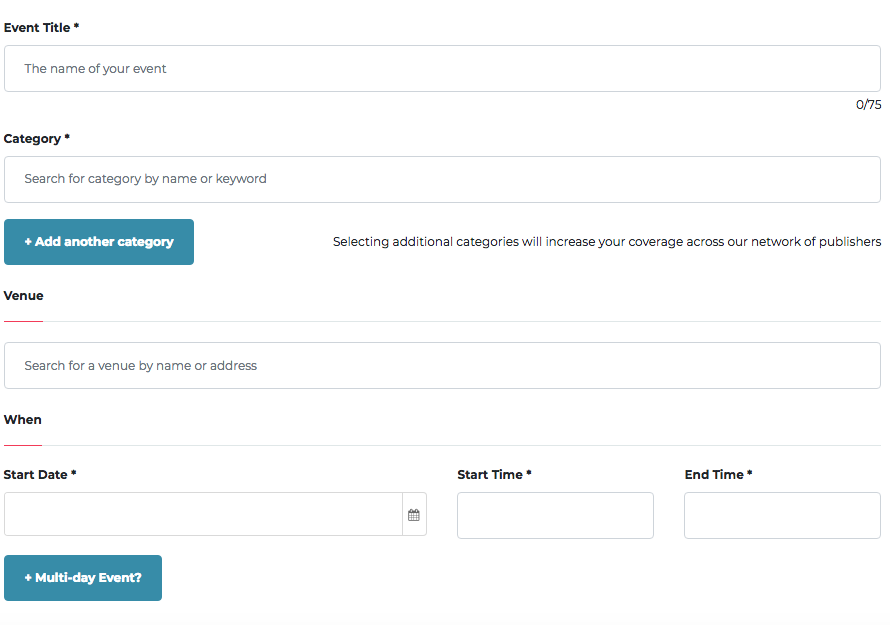Screen dimensions: 890x625
Task: Open the Start Date calendar picker icon
Action: pyautogui.click(x=414, y=515)
